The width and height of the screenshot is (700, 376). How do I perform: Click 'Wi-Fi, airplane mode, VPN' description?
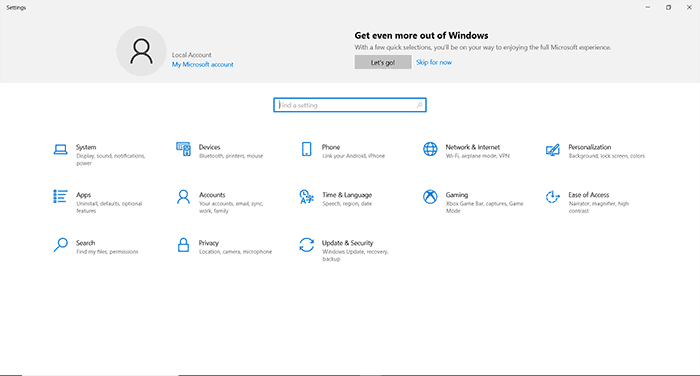point(477,156)
